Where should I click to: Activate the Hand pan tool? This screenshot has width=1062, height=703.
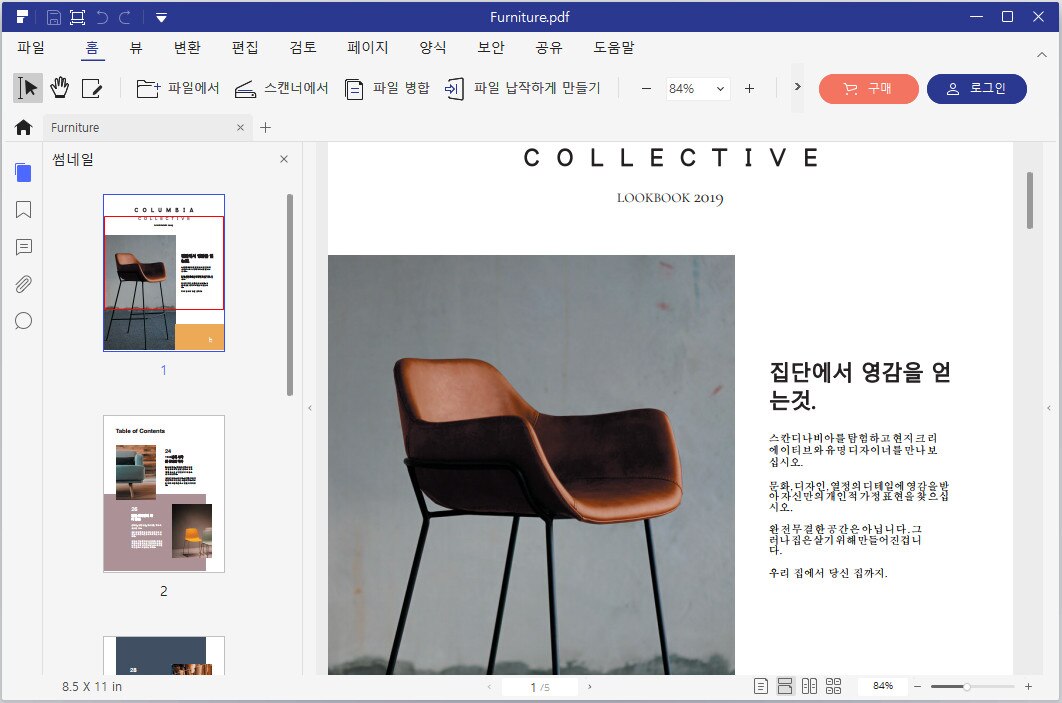pyautogui.click(x=60, y=88)
